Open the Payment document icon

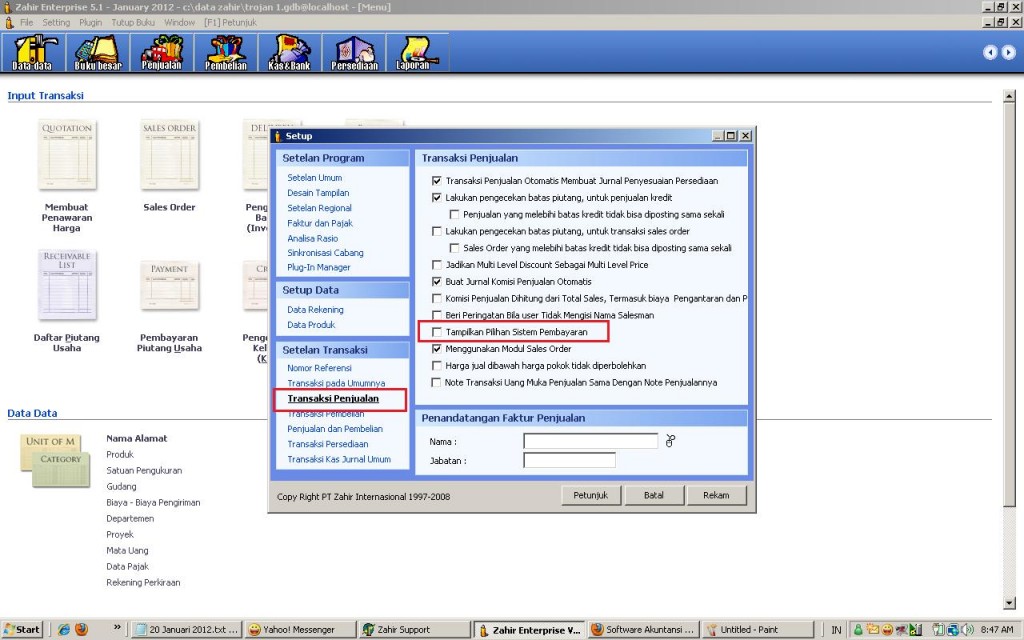[x=169, y=285]
